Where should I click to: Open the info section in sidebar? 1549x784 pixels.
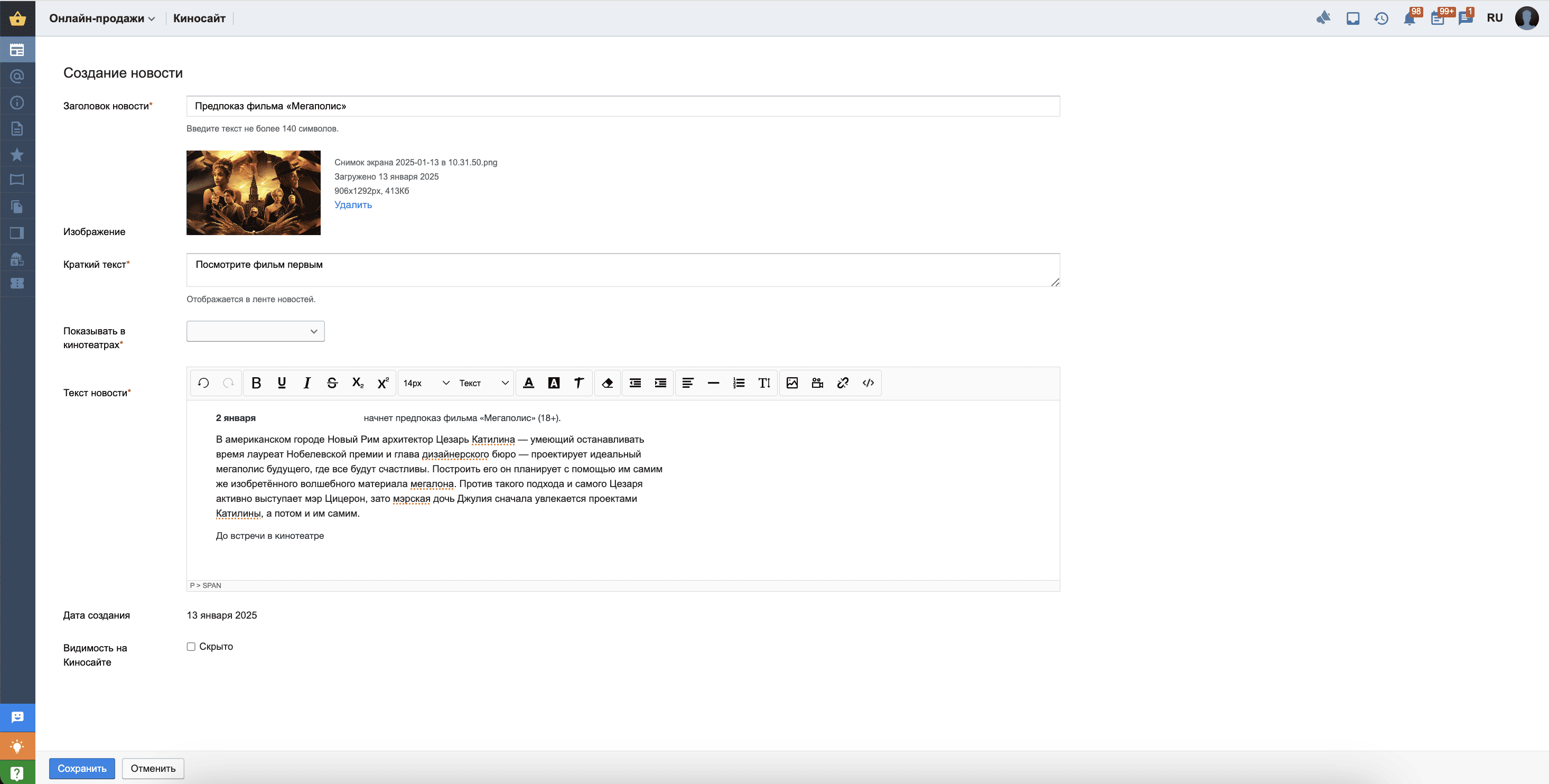17,103
